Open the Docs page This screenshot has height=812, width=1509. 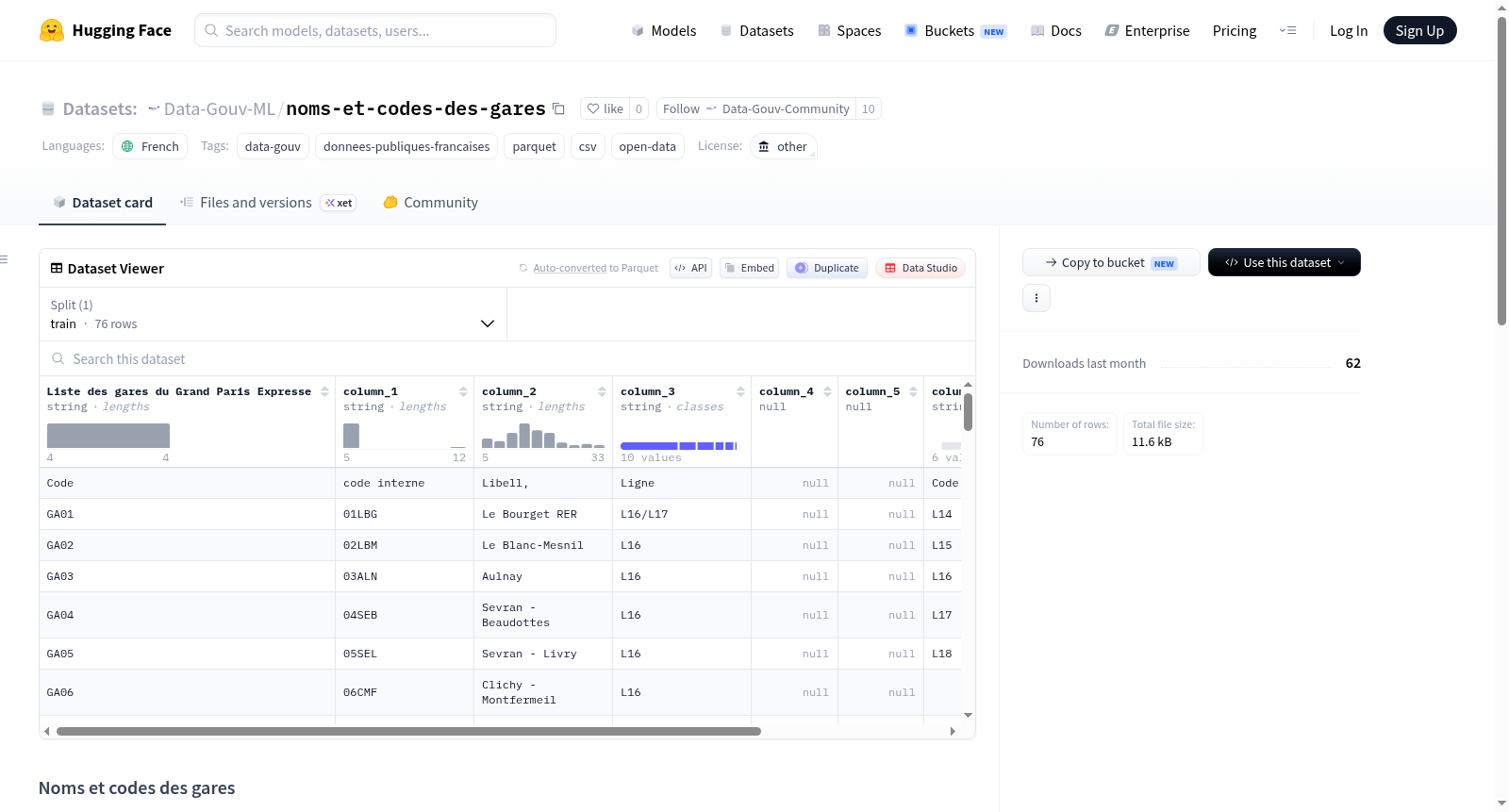1056,30
